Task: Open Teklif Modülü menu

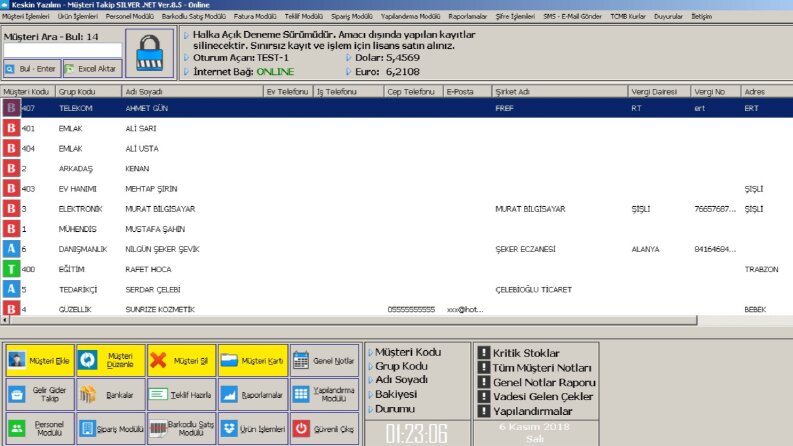Action: click(303, 16)
